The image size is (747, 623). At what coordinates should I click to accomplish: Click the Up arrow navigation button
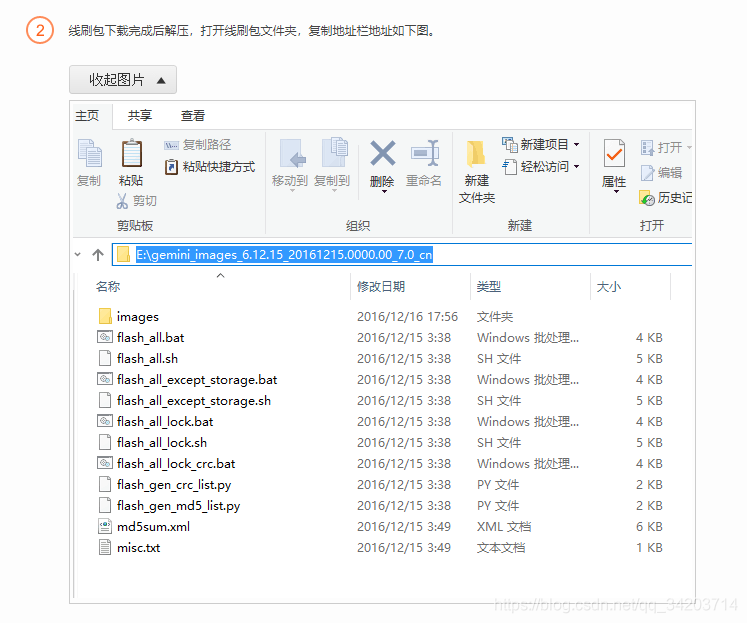[x=98, y=255]
